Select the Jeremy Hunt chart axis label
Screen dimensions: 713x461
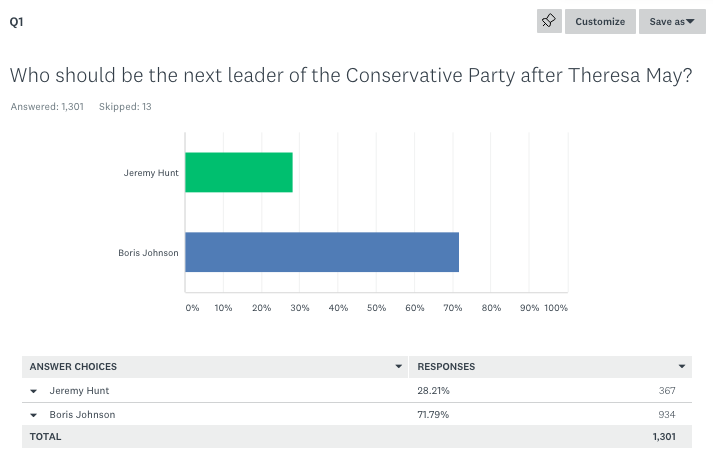tap(151, 172)
